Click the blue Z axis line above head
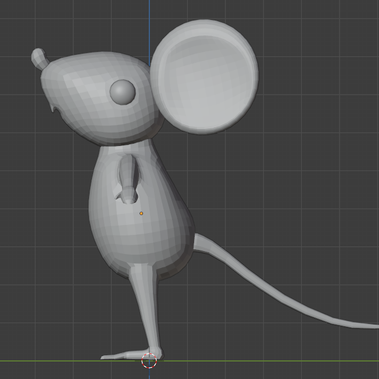The height and width of the screenshot is (379, 379). pos(149,30)
